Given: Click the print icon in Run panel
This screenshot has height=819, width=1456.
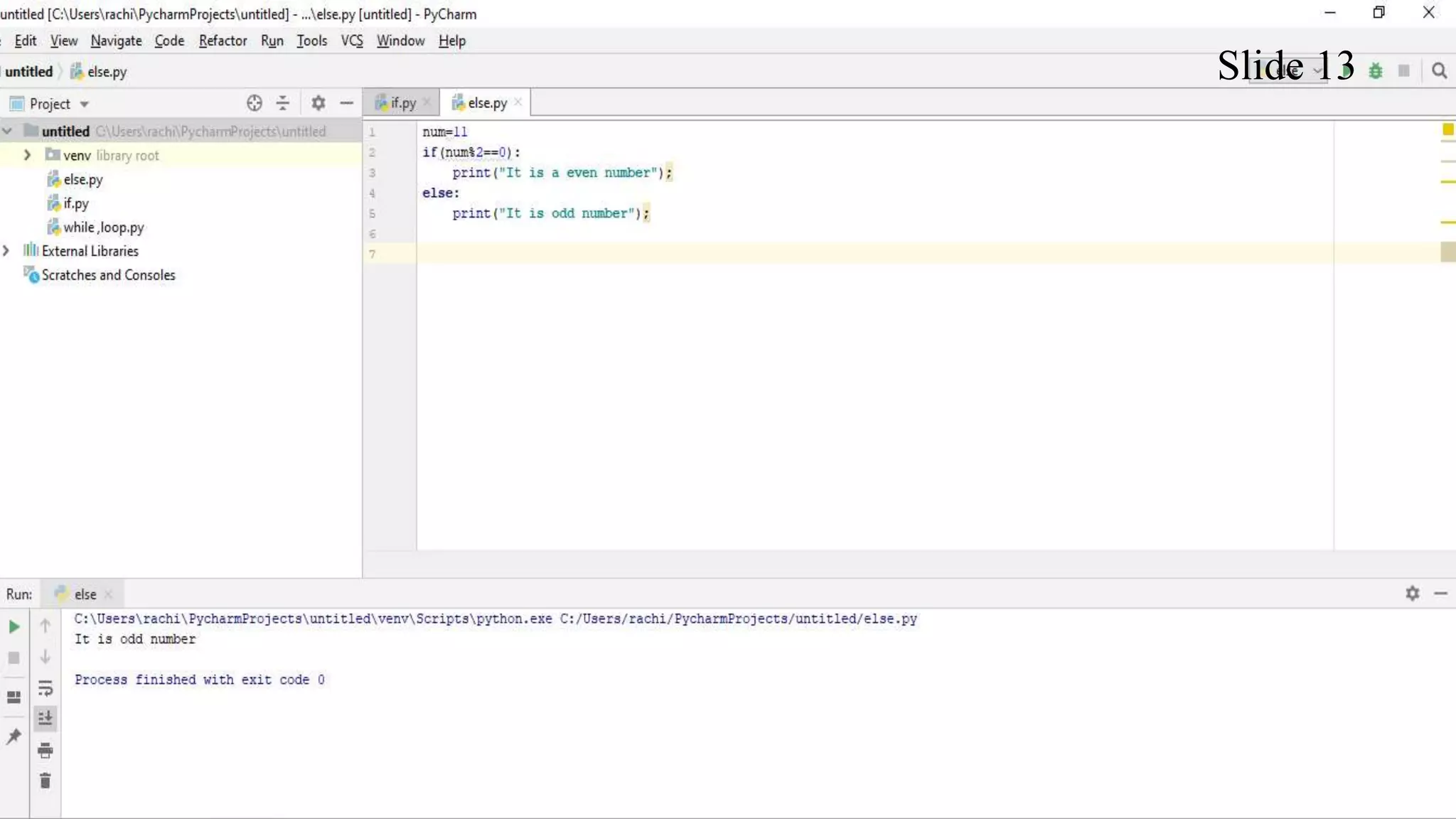Looking at the screenshot, I should (x=45, y=750).
